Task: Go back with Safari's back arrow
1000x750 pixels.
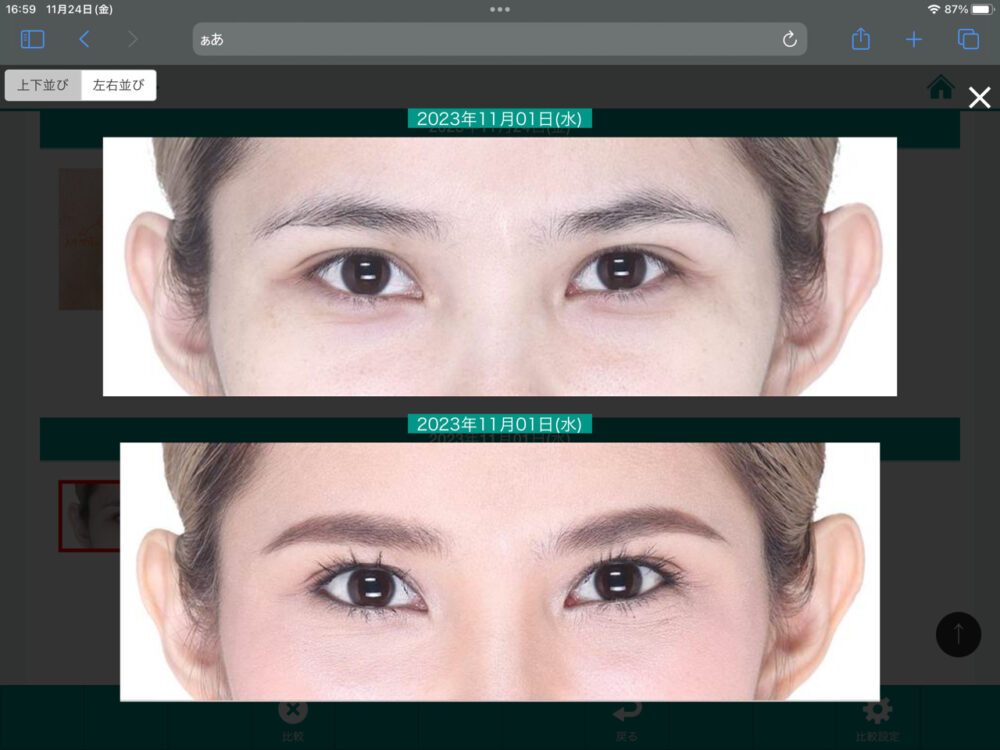Action: (x=84, y=39)
